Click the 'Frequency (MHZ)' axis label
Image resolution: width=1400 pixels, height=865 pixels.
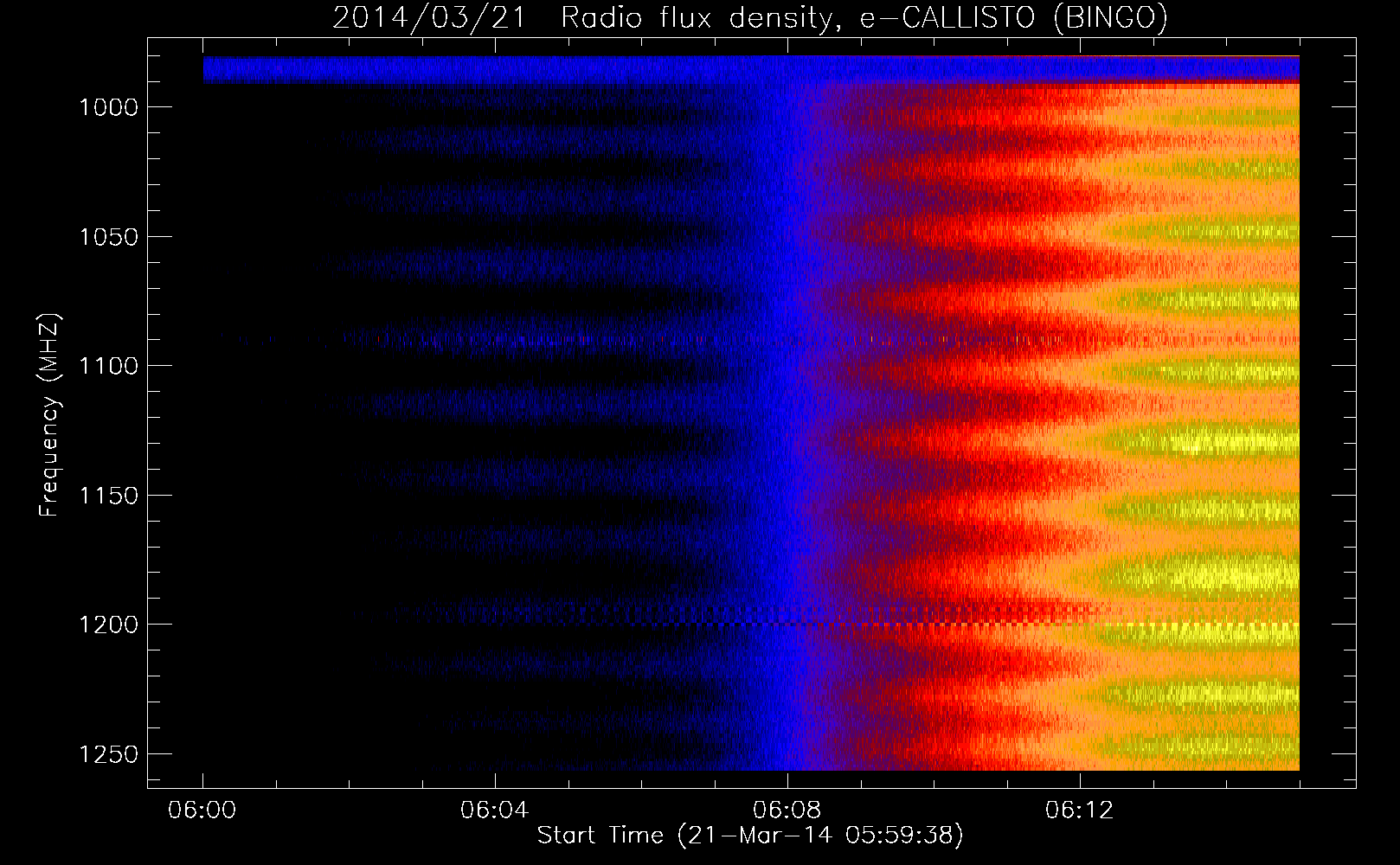(x=49, y=414)
